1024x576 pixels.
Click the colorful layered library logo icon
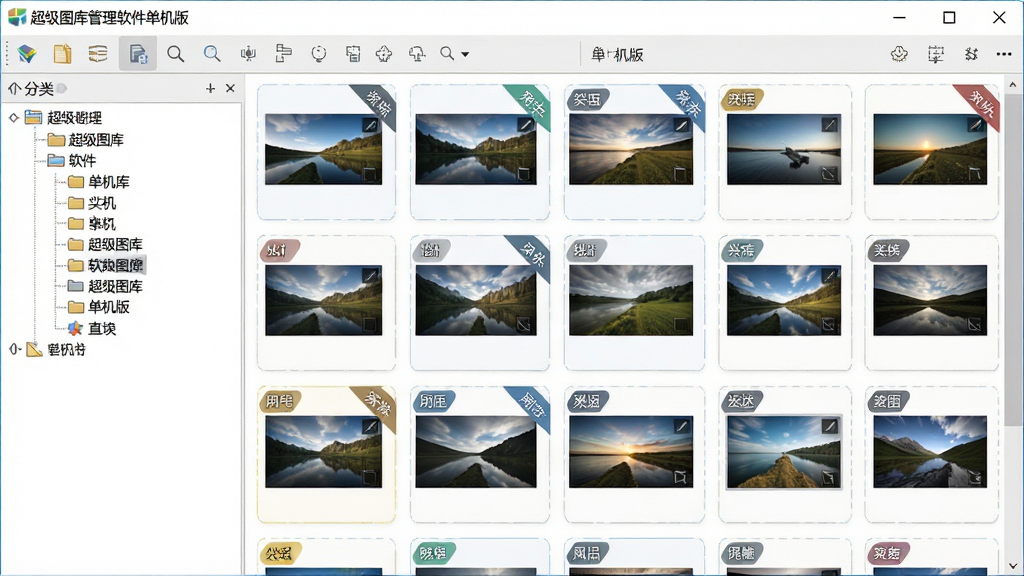coord(27,54)
